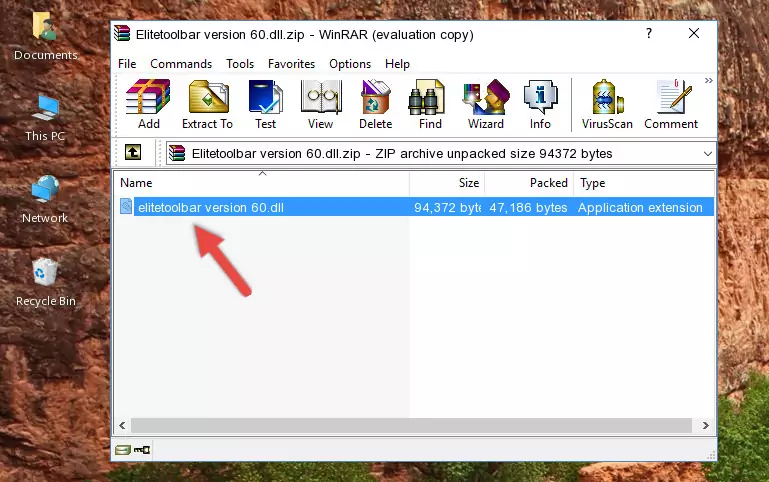Click the horizontal scrollbar right arrow

(x=705, y=425)
